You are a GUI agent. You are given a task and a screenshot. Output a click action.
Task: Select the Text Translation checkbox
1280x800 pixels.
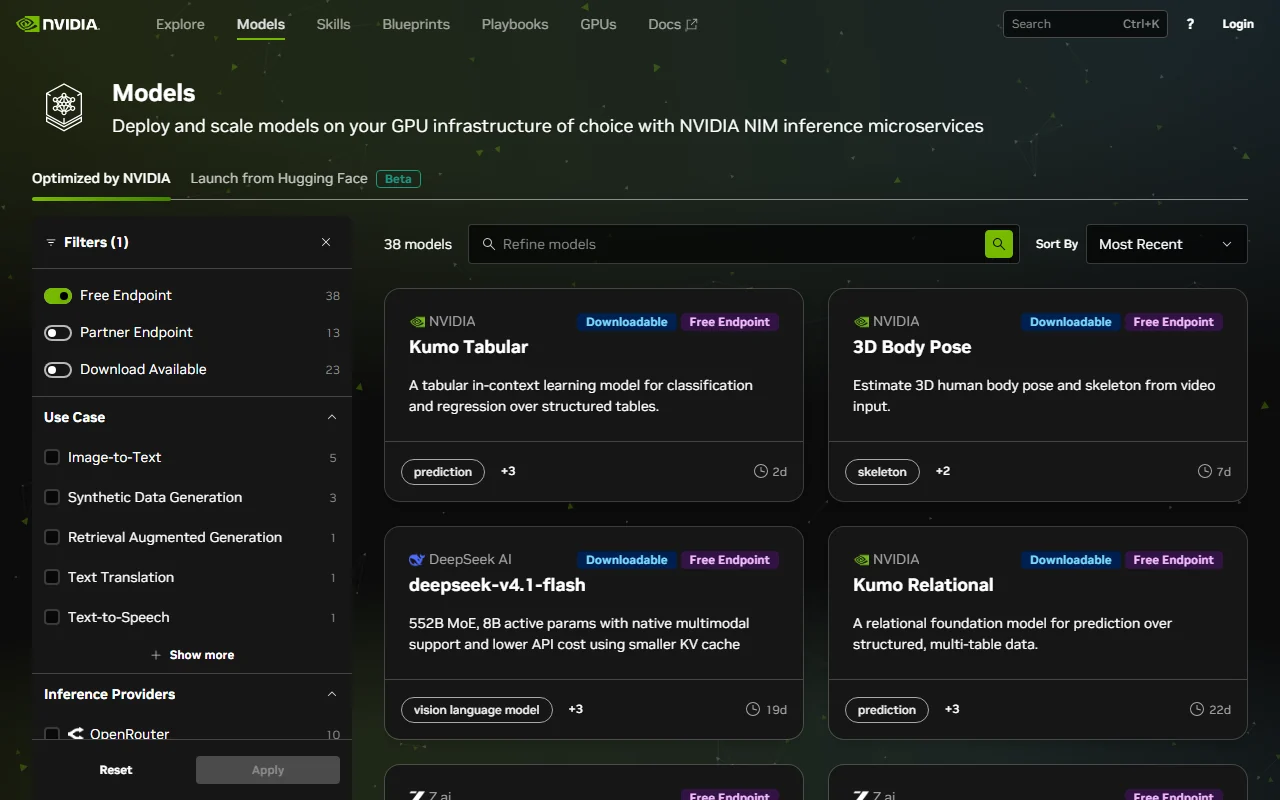click(52, 577)
